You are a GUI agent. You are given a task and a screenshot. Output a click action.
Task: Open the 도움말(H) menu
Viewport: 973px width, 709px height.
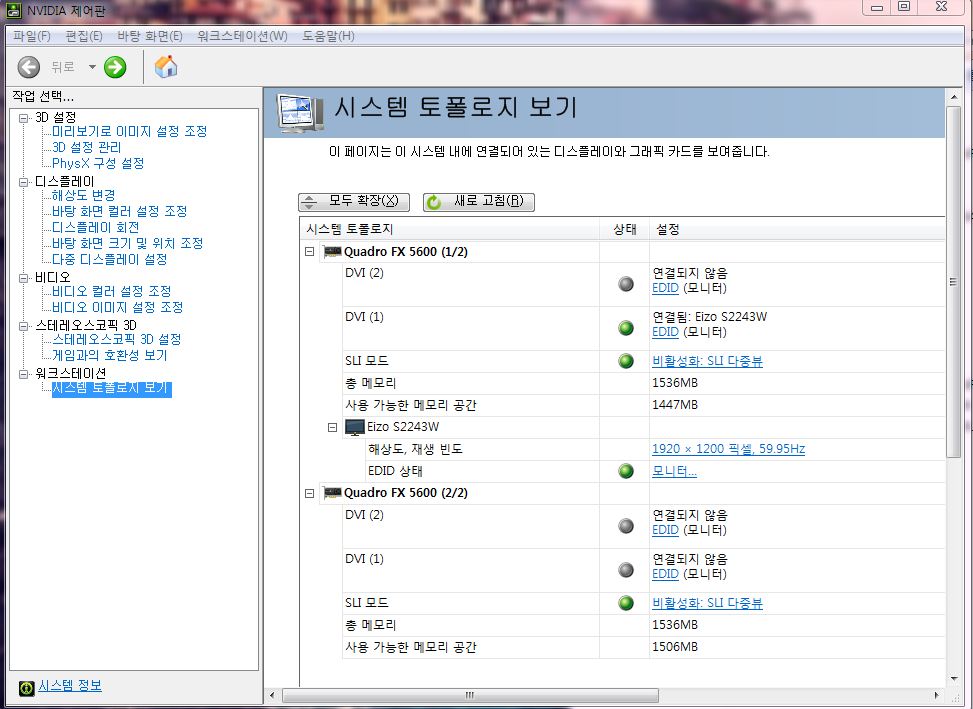[x=328, y=36]
